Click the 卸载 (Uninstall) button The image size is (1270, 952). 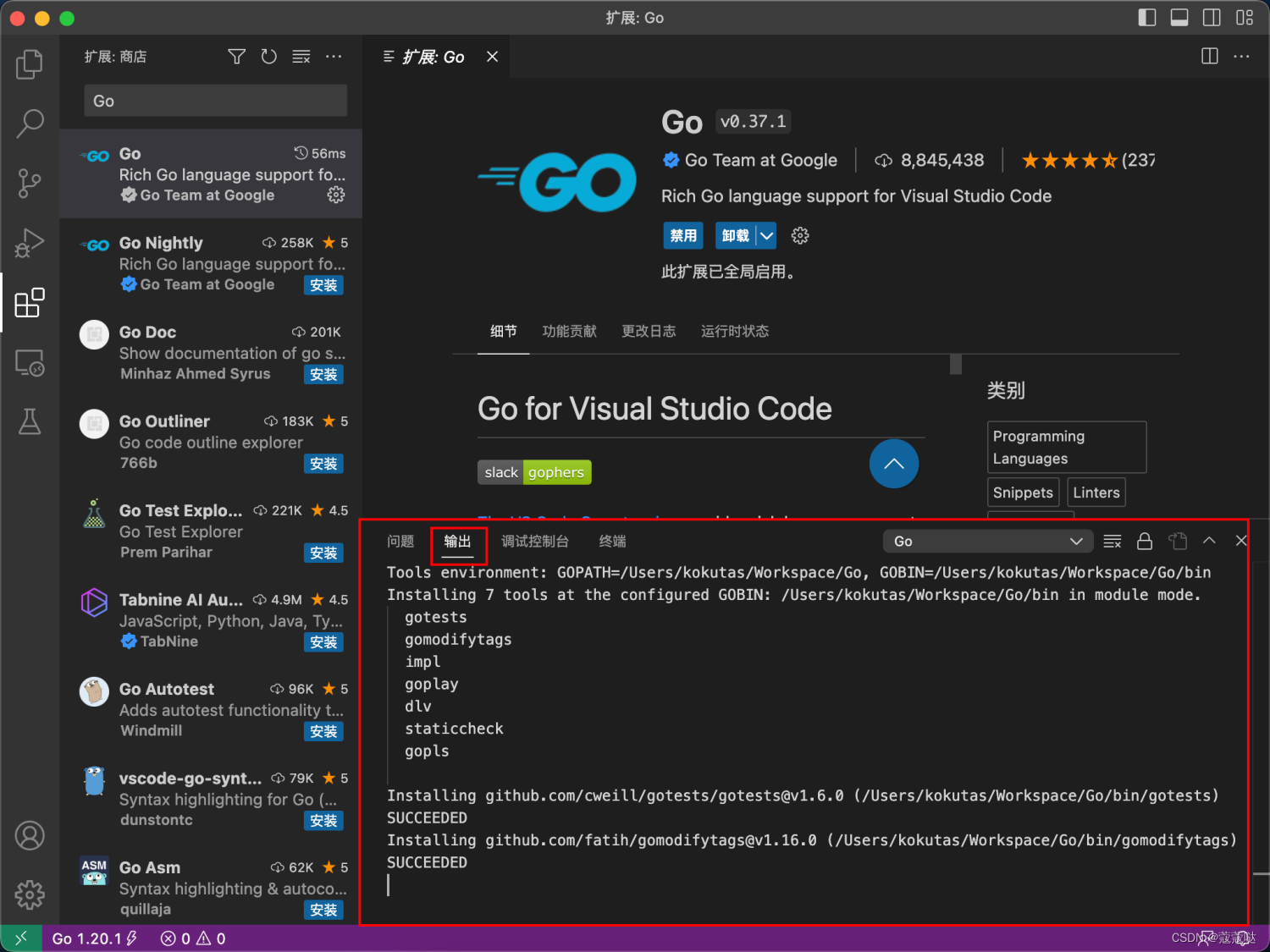coord(736,235)
